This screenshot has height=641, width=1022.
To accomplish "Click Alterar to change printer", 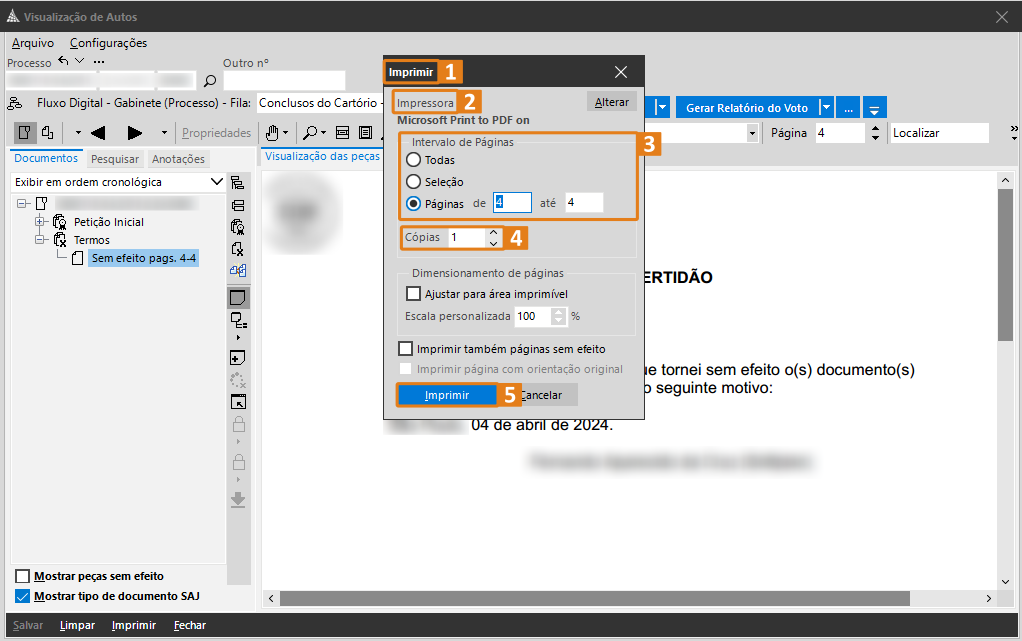I will pyautogui.click(x=611, y=102).
